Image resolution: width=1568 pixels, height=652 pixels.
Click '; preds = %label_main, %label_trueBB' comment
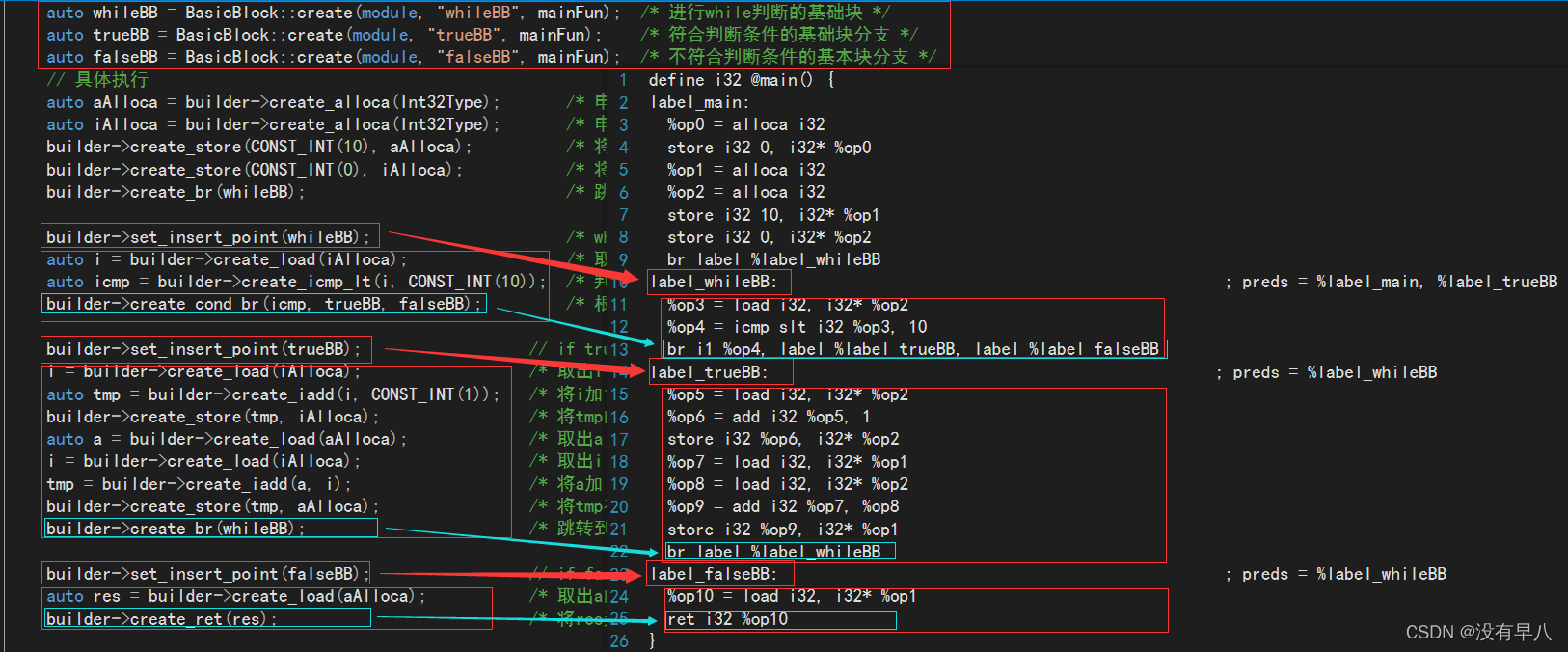(1391, 282)
